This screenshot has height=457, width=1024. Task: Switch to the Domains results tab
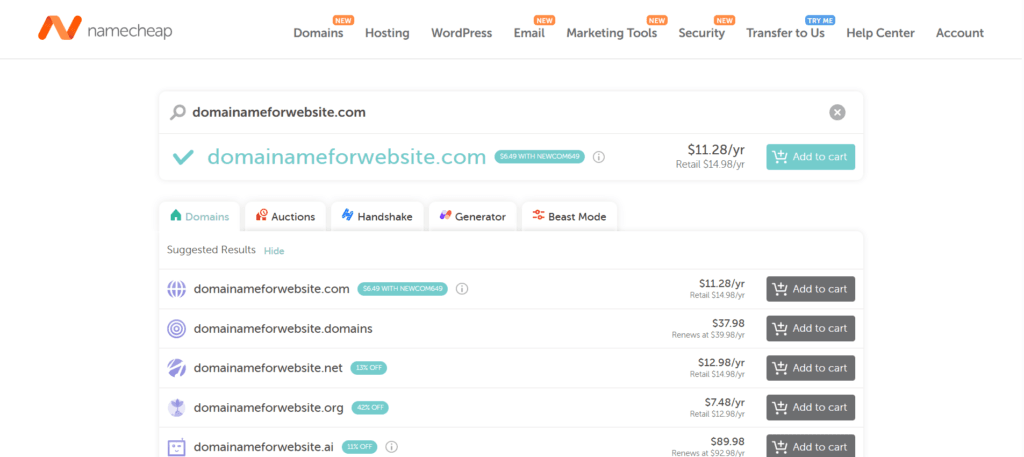click(x=199, y=217)
